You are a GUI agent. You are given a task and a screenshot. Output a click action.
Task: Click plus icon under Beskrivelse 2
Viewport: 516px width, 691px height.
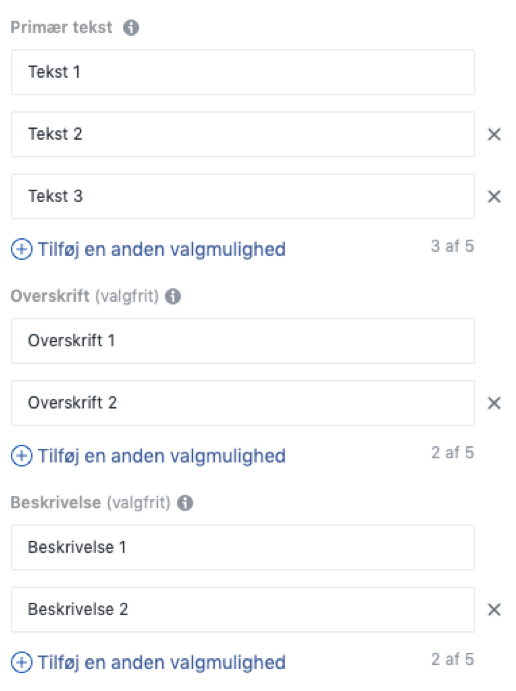(x=22, y=662)
